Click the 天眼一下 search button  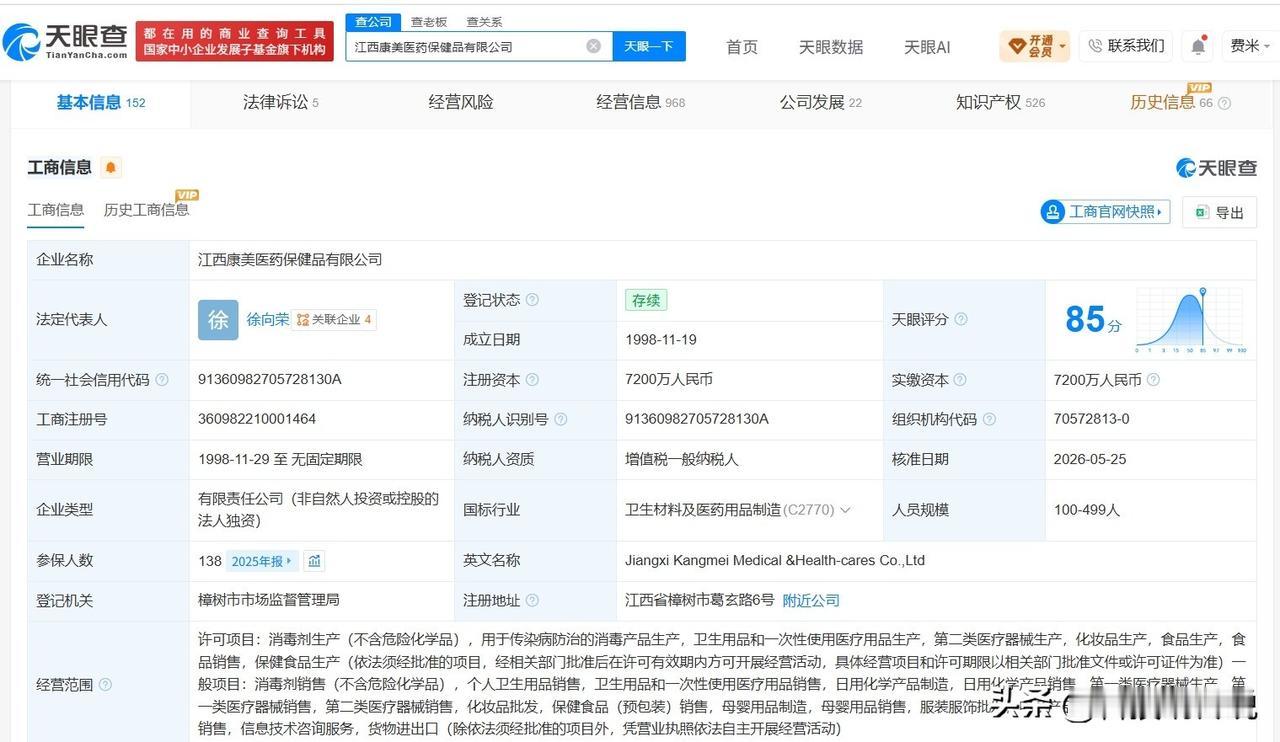pyautogui.click(x=649, y=46)
